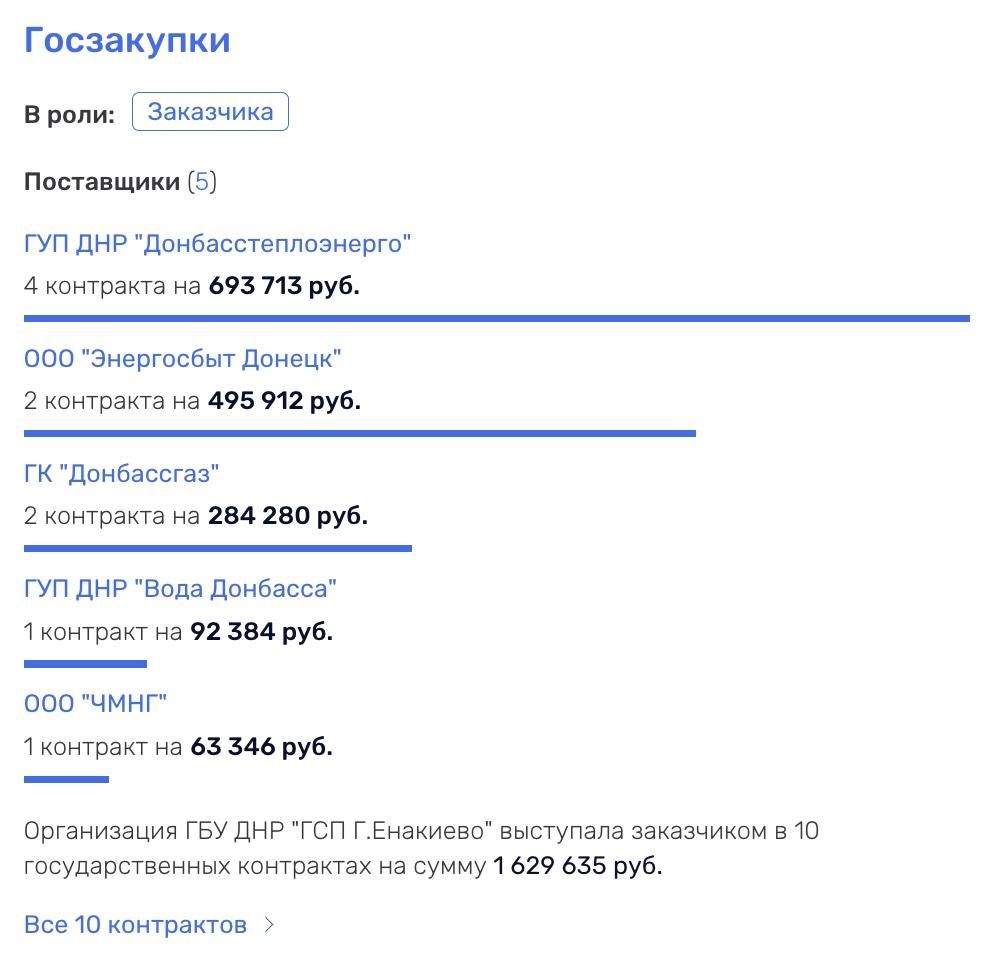The height and width of the screenshot is (966, 992).
Task: Click the ЧМНГ amount bar
Action: click(x=66, y=778)
